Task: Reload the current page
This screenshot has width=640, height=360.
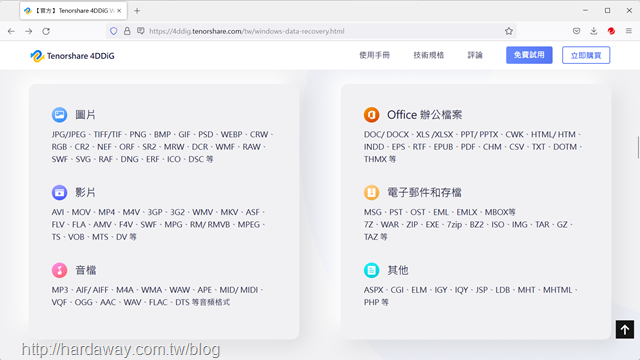Action: coord(46,31)
